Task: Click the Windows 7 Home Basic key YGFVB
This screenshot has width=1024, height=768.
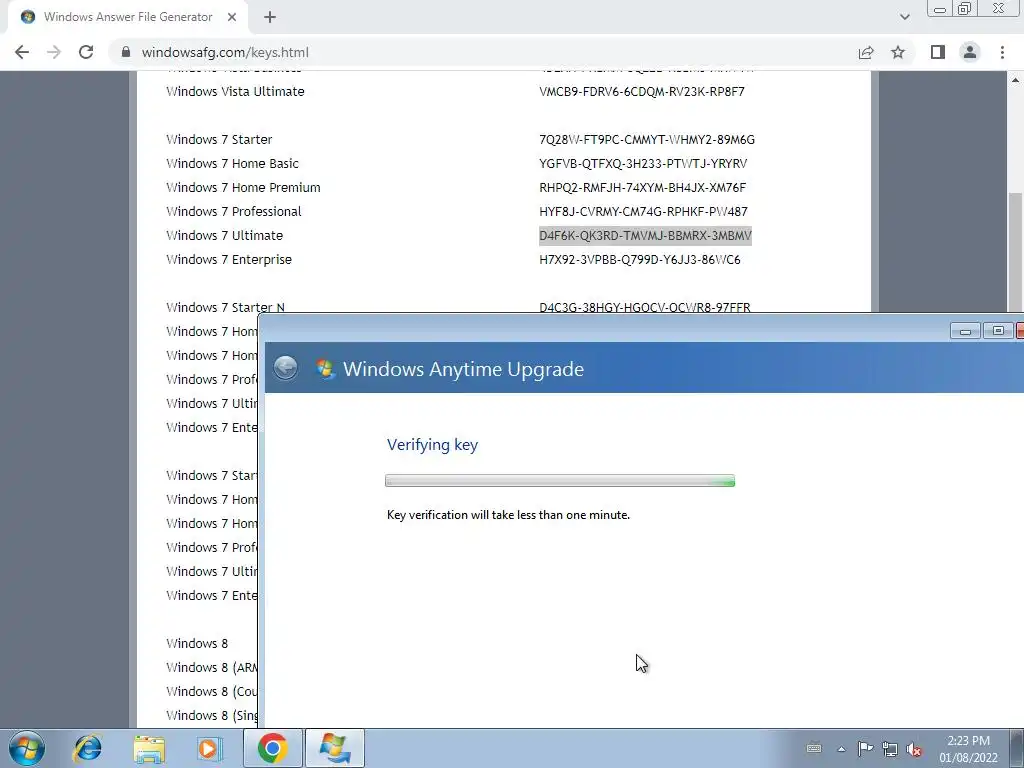Action: (x=643, y=164)
